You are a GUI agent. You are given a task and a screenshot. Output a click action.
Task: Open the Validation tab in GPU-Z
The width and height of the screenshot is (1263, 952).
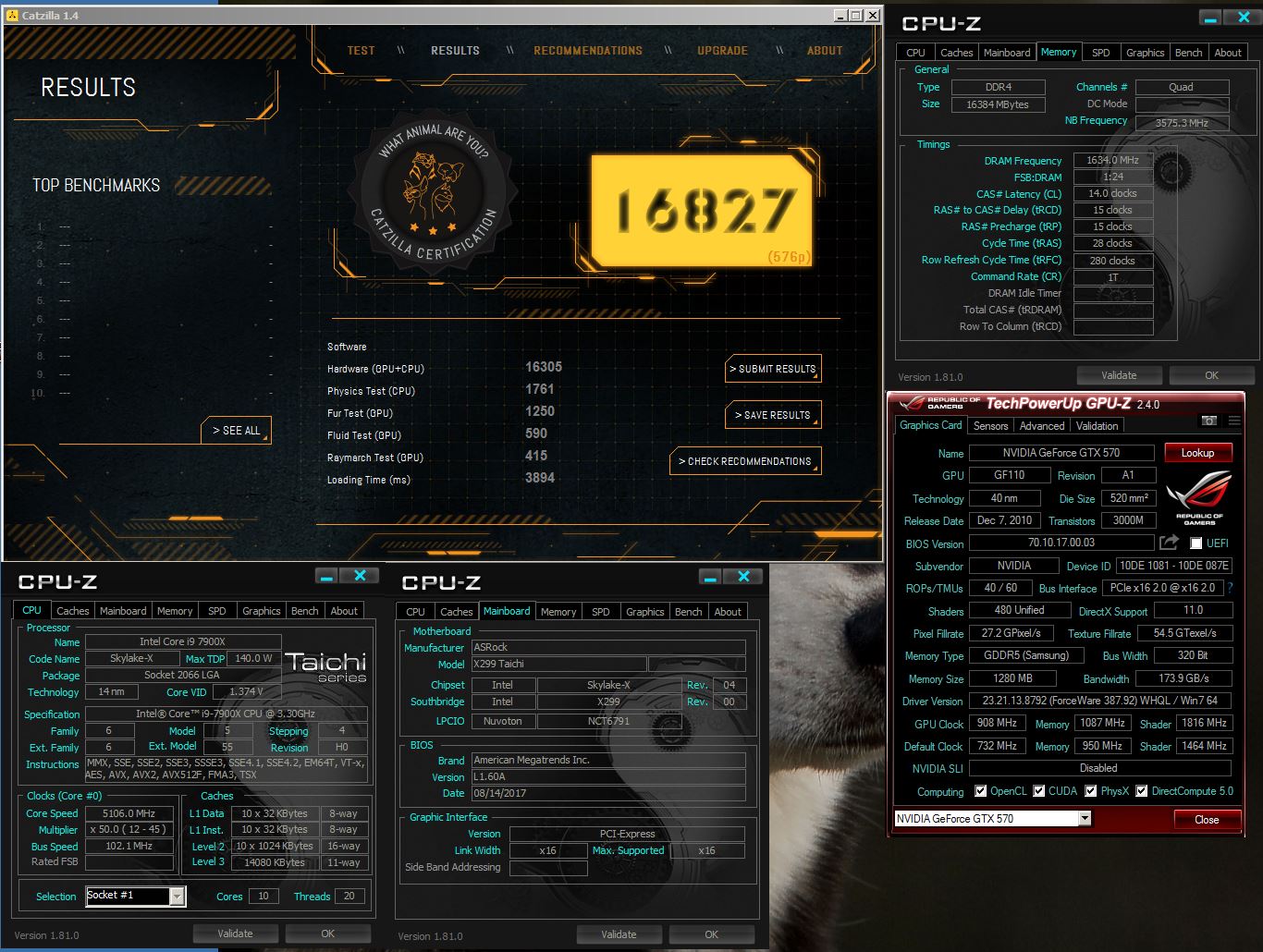click(x=1097, y=426)
